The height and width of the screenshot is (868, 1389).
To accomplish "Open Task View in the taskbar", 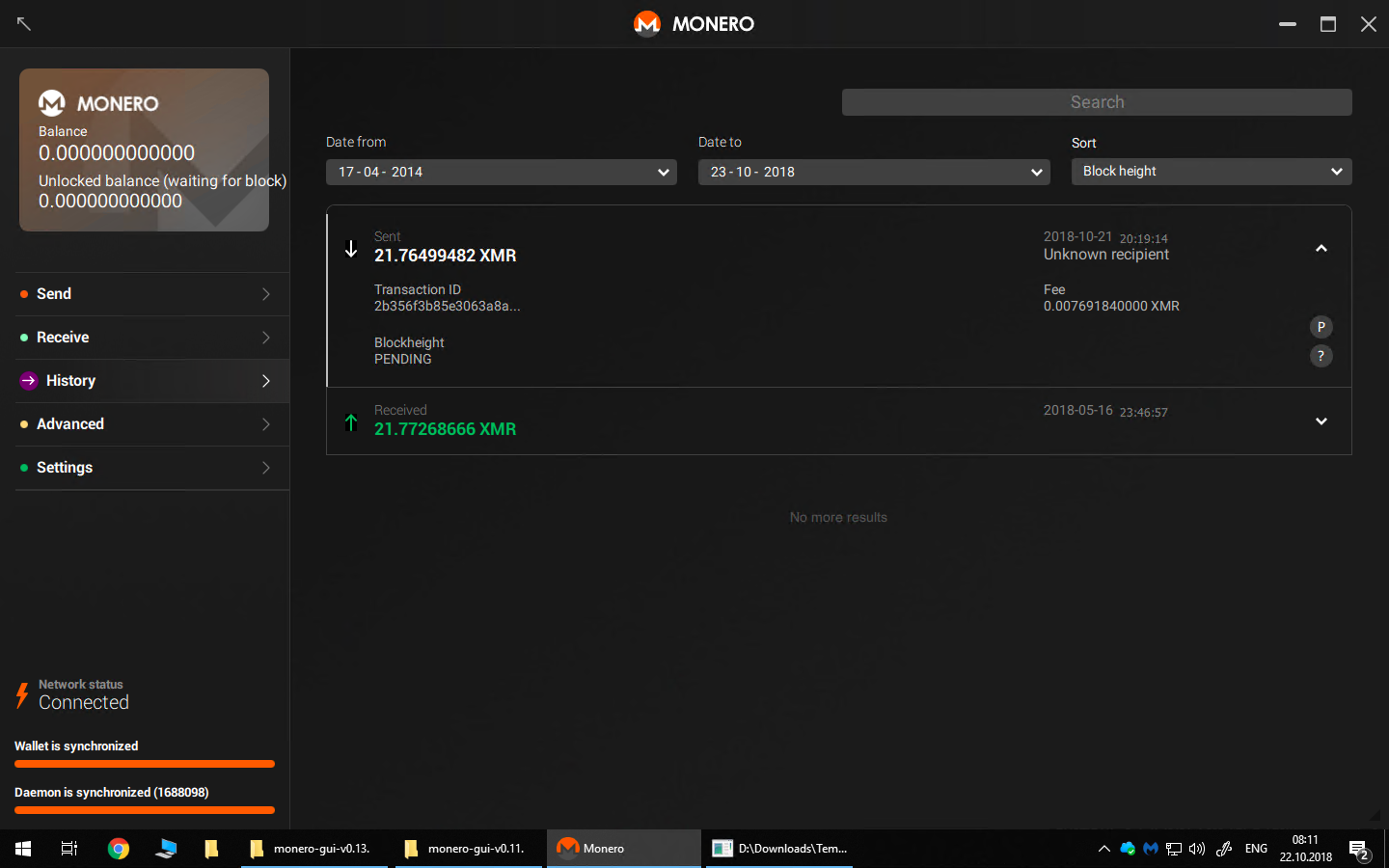I will point(69,849).
